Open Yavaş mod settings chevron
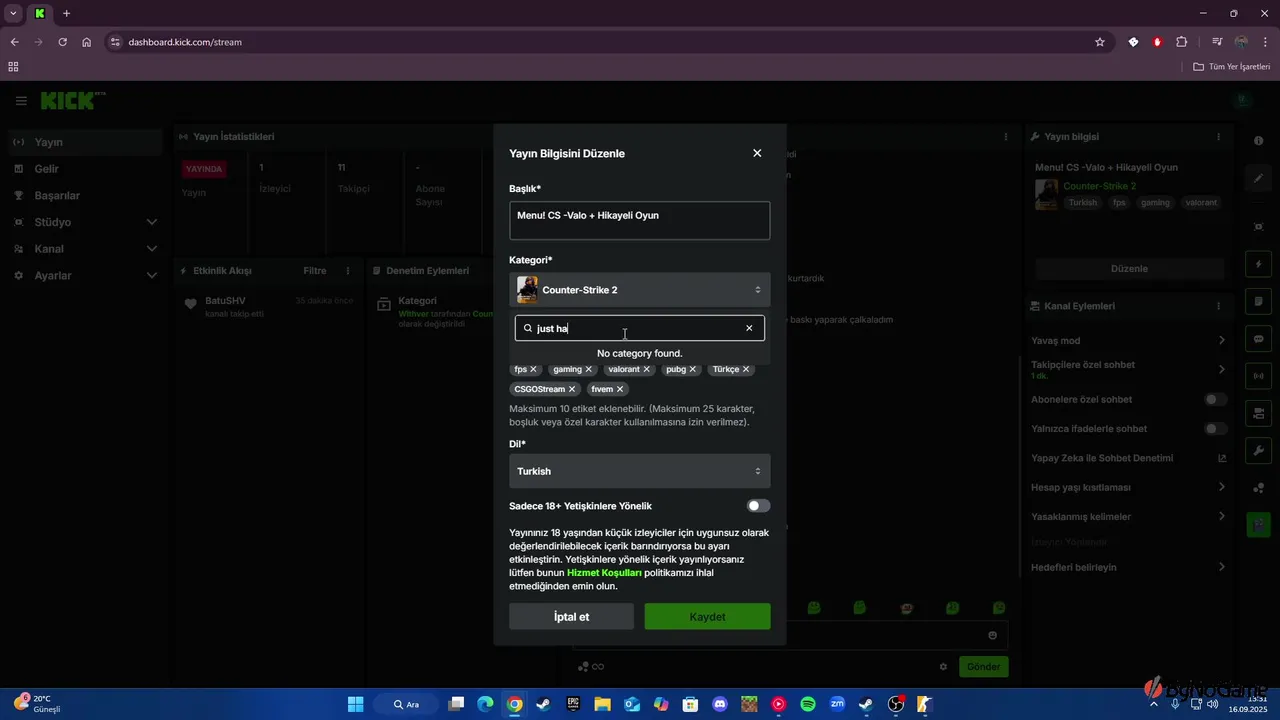 click(x=1222, y=341)
